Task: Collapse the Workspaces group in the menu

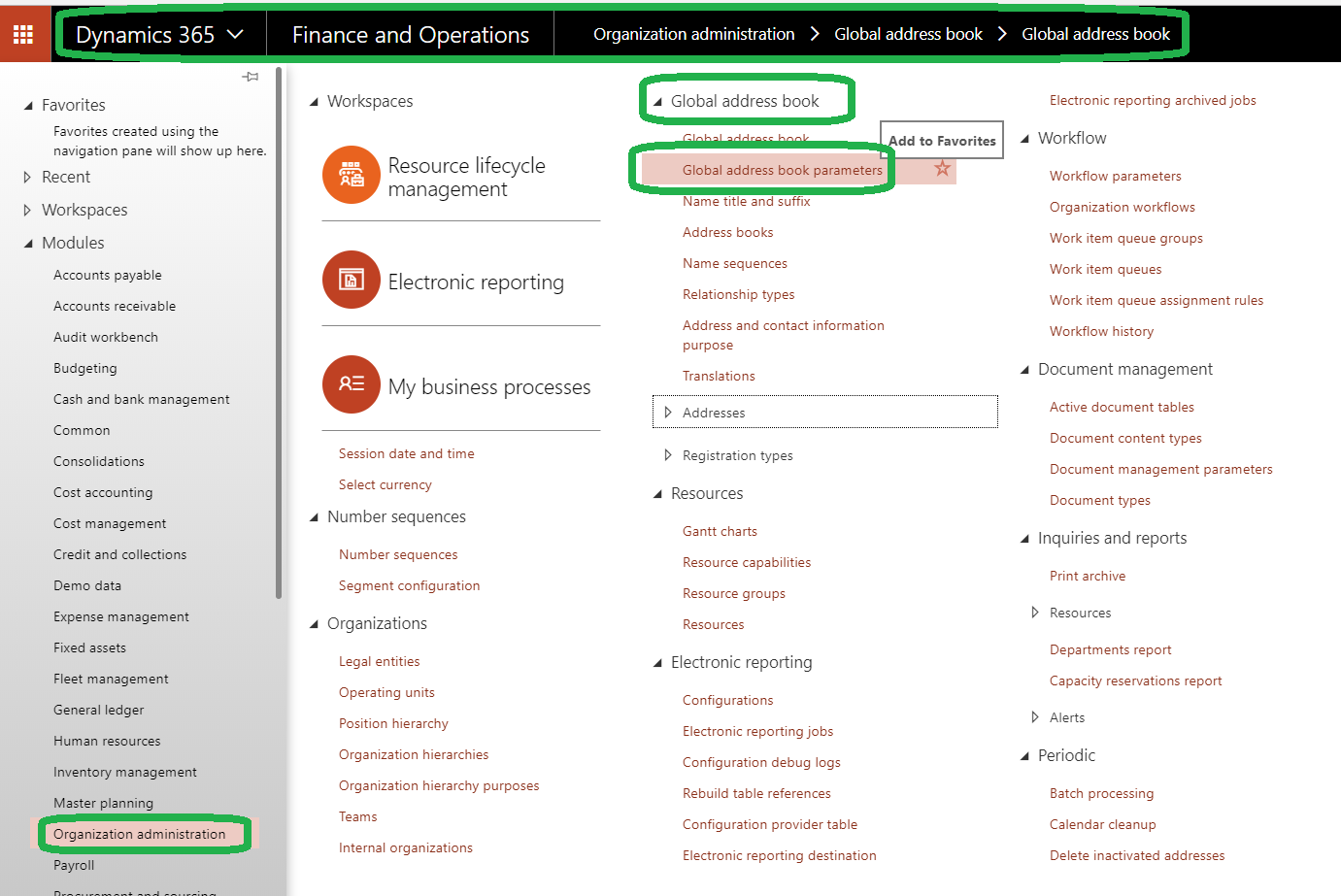Action: pos(314,101)
